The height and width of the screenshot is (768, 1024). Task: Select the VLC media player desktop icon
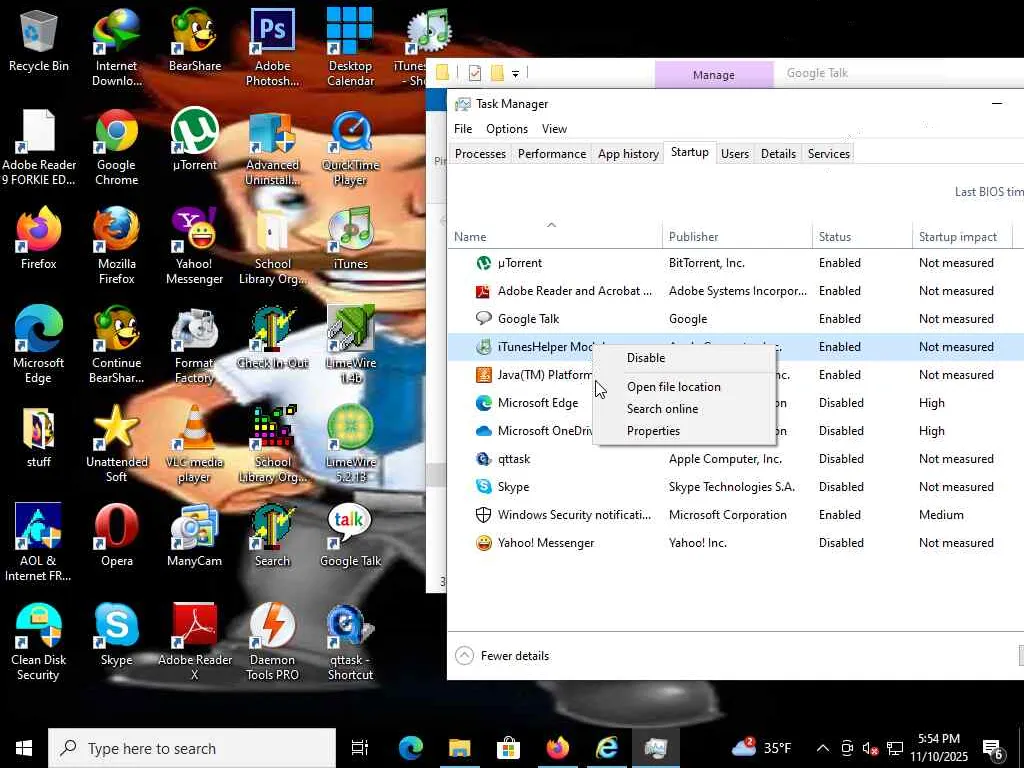[195, 444]
